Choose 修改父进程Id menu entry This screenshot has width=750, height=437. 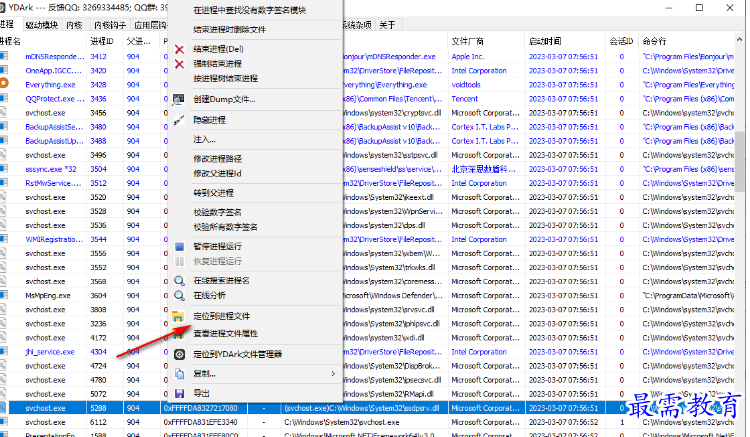218,174
